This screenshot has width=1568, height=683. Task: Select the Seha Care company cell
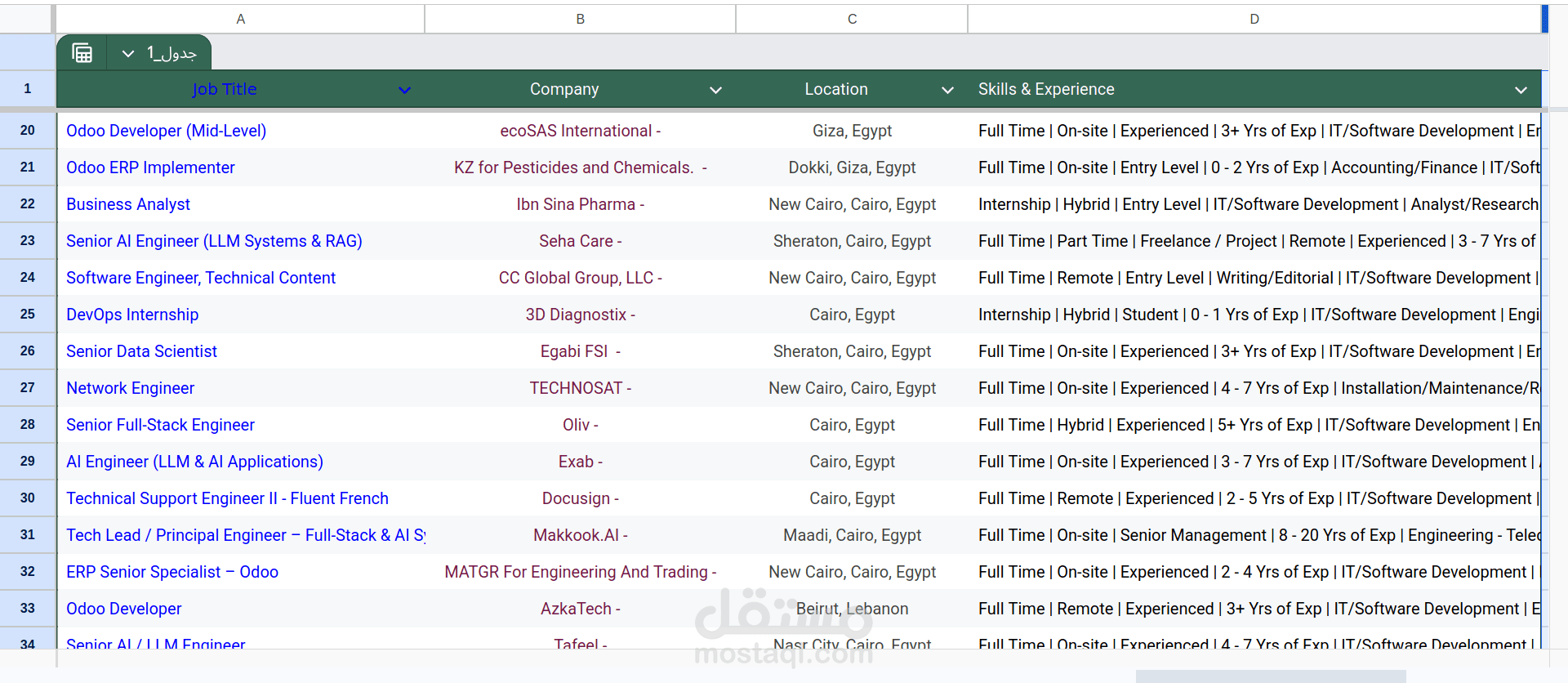[x=581, y=241]
